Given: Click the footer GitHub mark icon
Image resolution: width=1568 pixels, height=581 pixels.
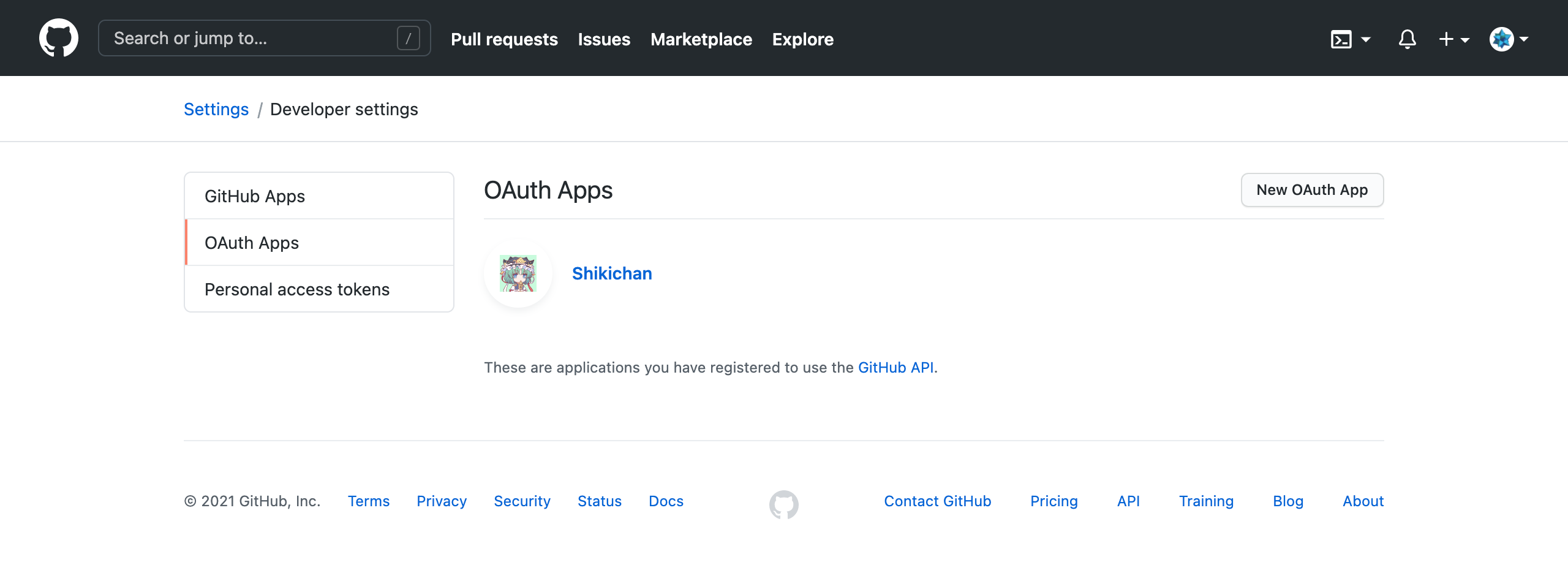Looking at the screenshot, I should [784, 504].
